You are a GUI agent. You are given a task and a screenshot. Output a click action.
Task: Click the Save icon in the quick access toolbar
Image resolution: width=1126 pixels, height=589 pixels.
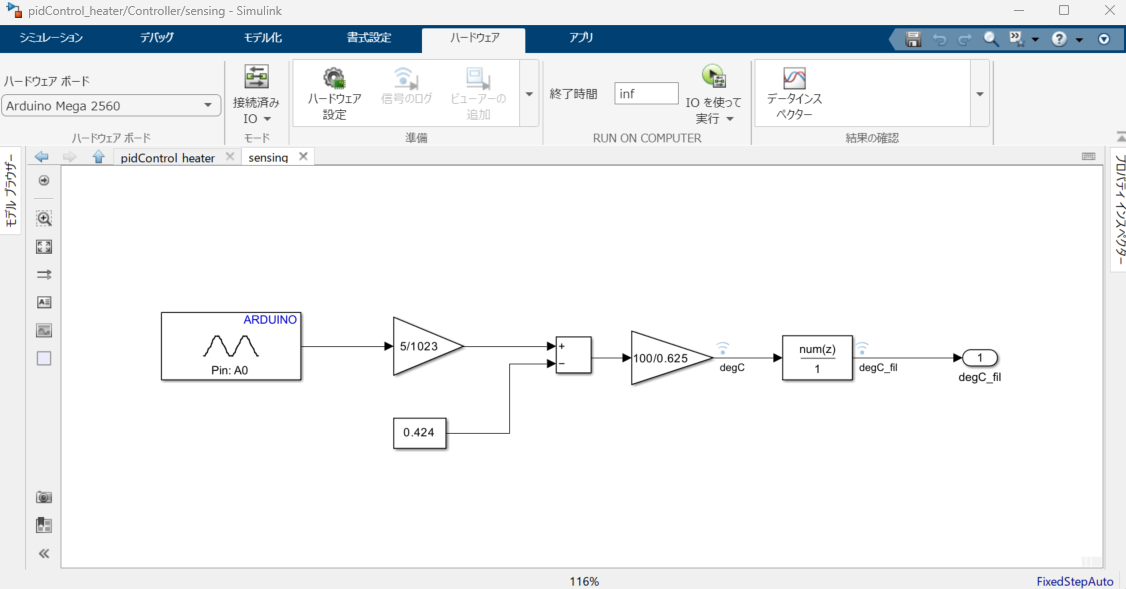[912, 38]
